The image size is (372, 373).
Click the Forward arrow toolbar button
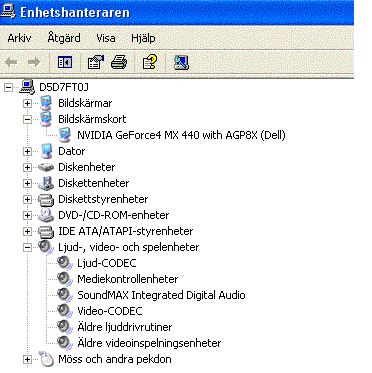pos(34,62)
